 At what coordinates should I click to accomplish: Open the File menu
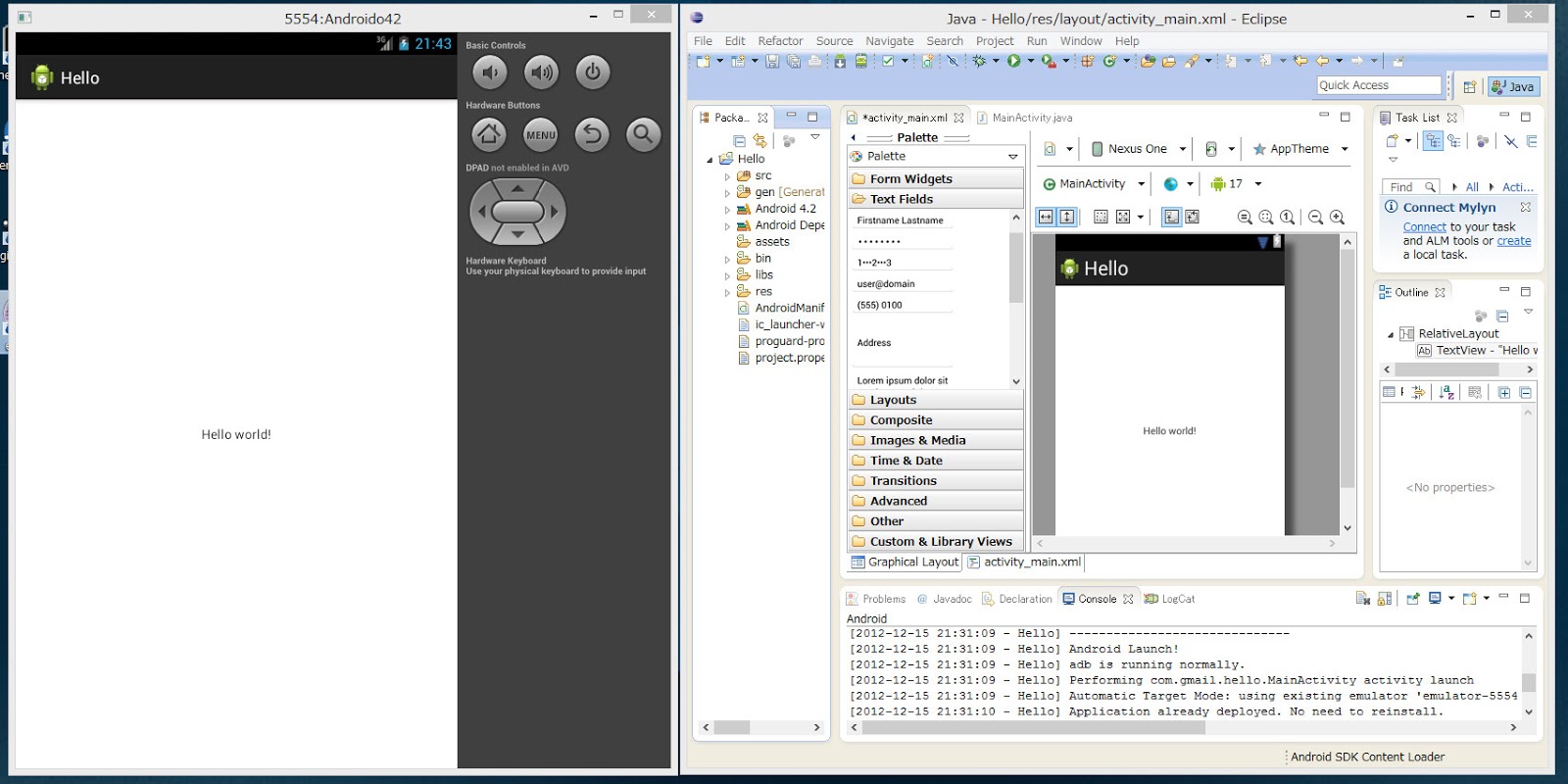click(x=703, y=41)
